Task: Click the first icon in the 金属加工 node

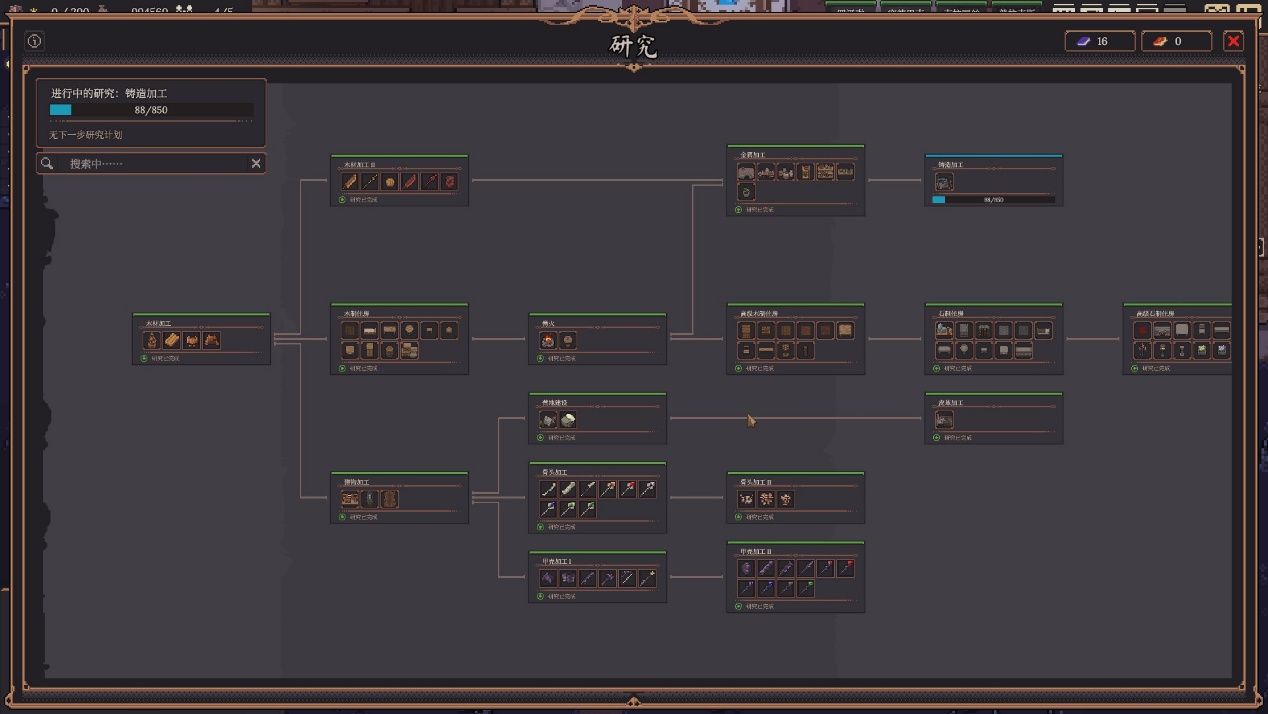Action: (746, 172)
